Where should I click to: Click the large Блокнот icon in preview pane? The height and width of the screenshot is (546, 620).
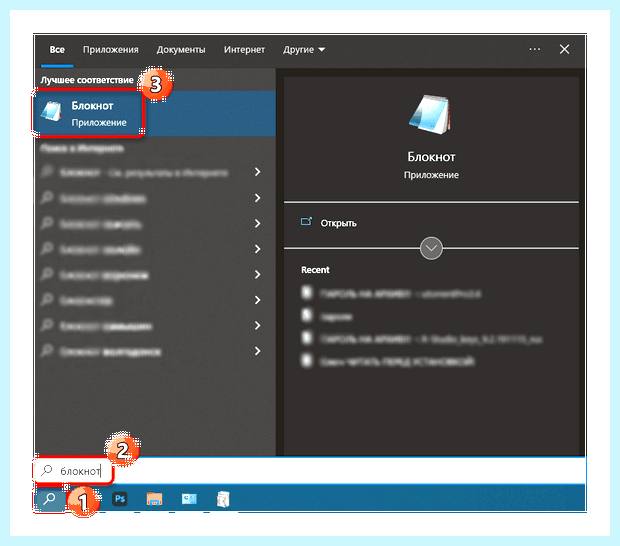coord(431,114)
